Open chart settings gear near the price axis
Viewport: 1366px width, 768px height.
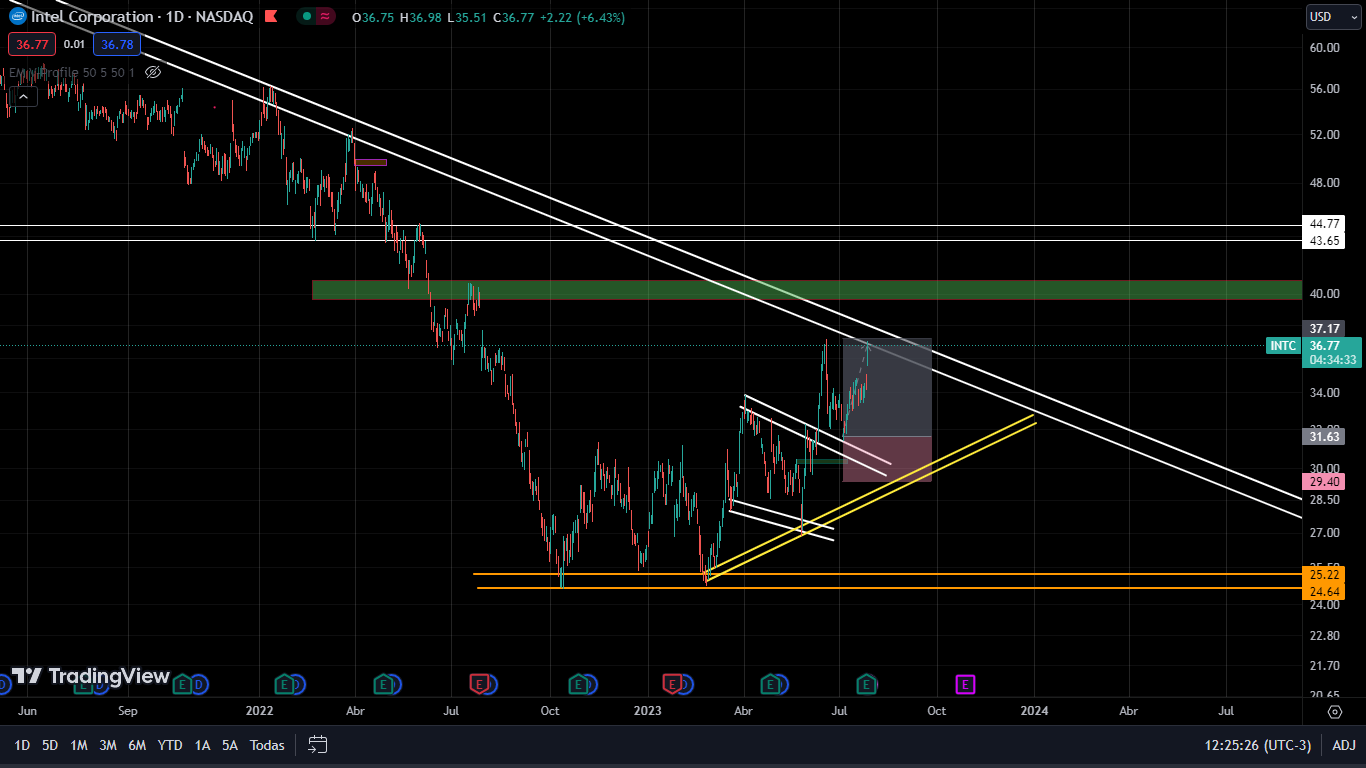[x=1334, y=711]
